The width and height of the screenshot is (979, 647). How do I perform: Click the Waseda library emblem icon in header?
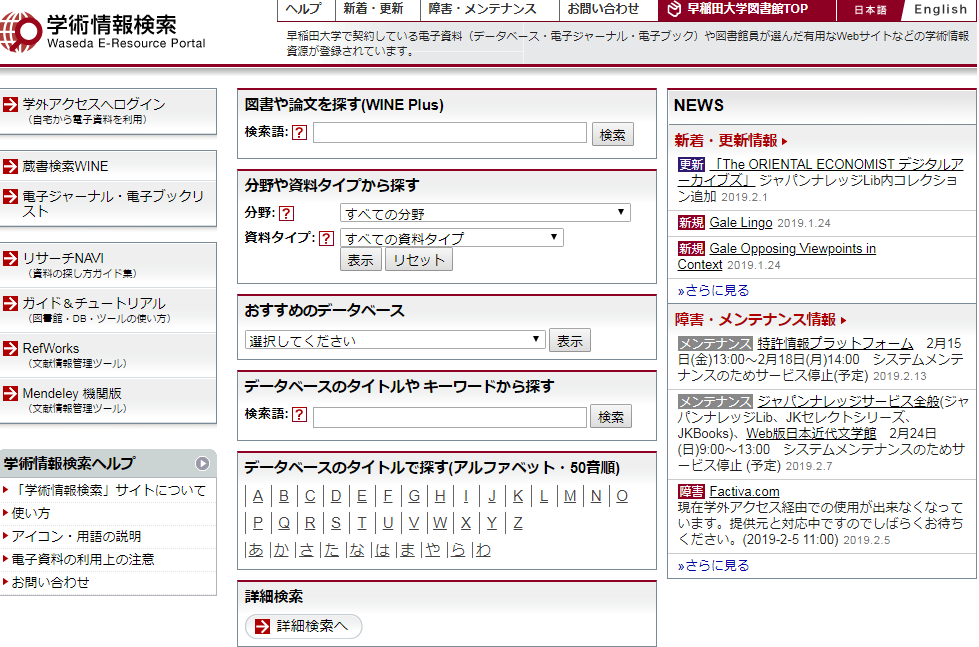point(674,9)
